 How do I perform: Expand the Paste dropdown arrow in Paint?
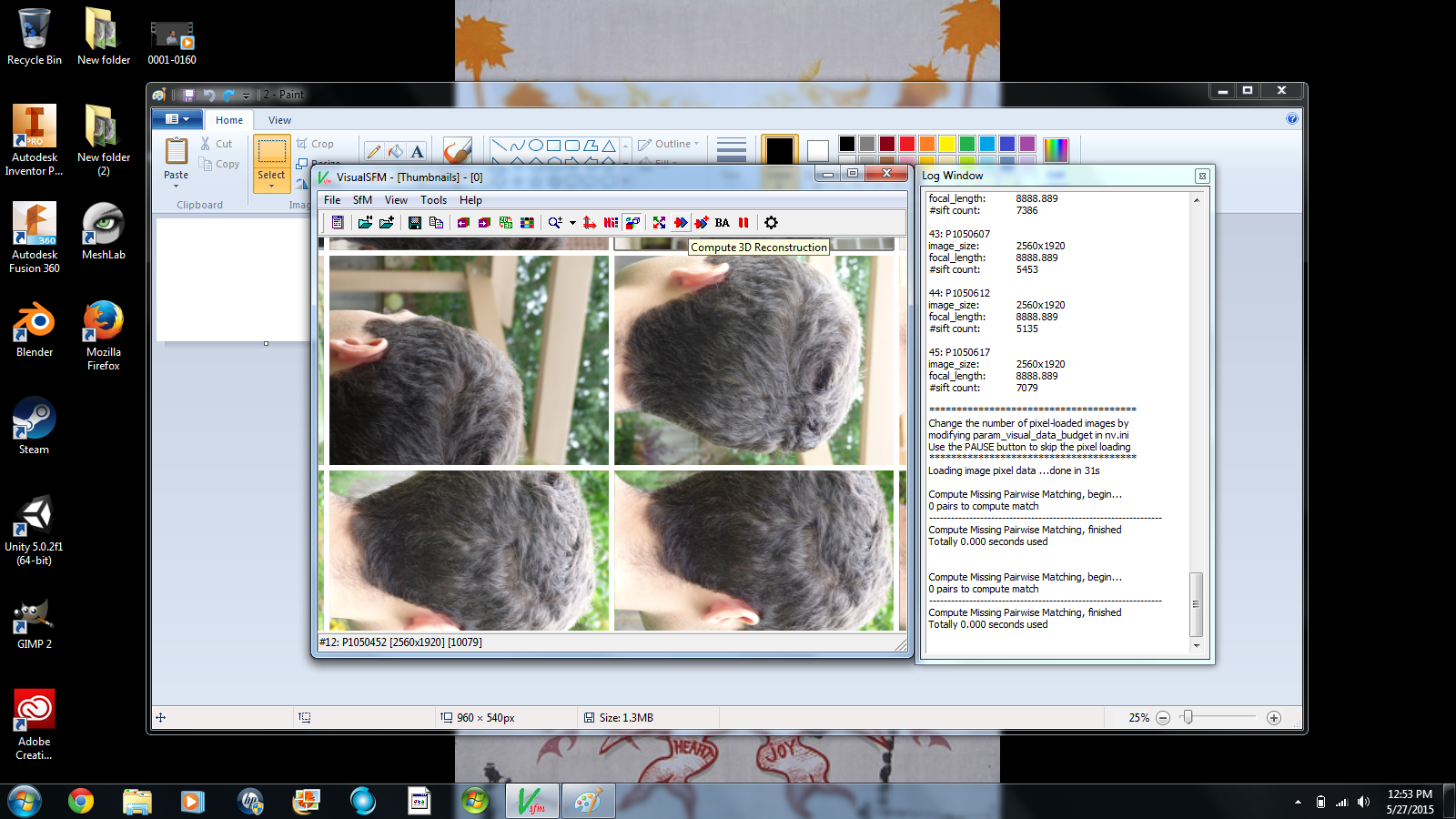(177, 186)
